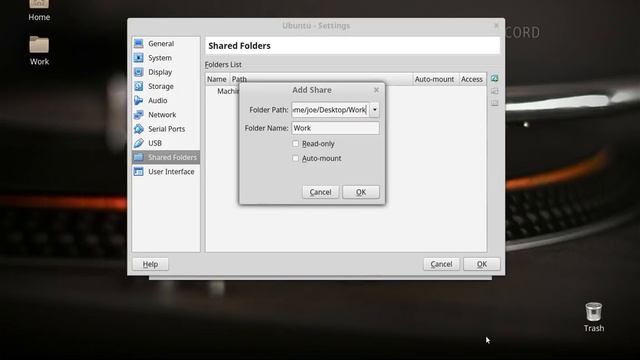640x360 pixels.
Task: Open Serial Ports settings category
Action: point(166,129)
